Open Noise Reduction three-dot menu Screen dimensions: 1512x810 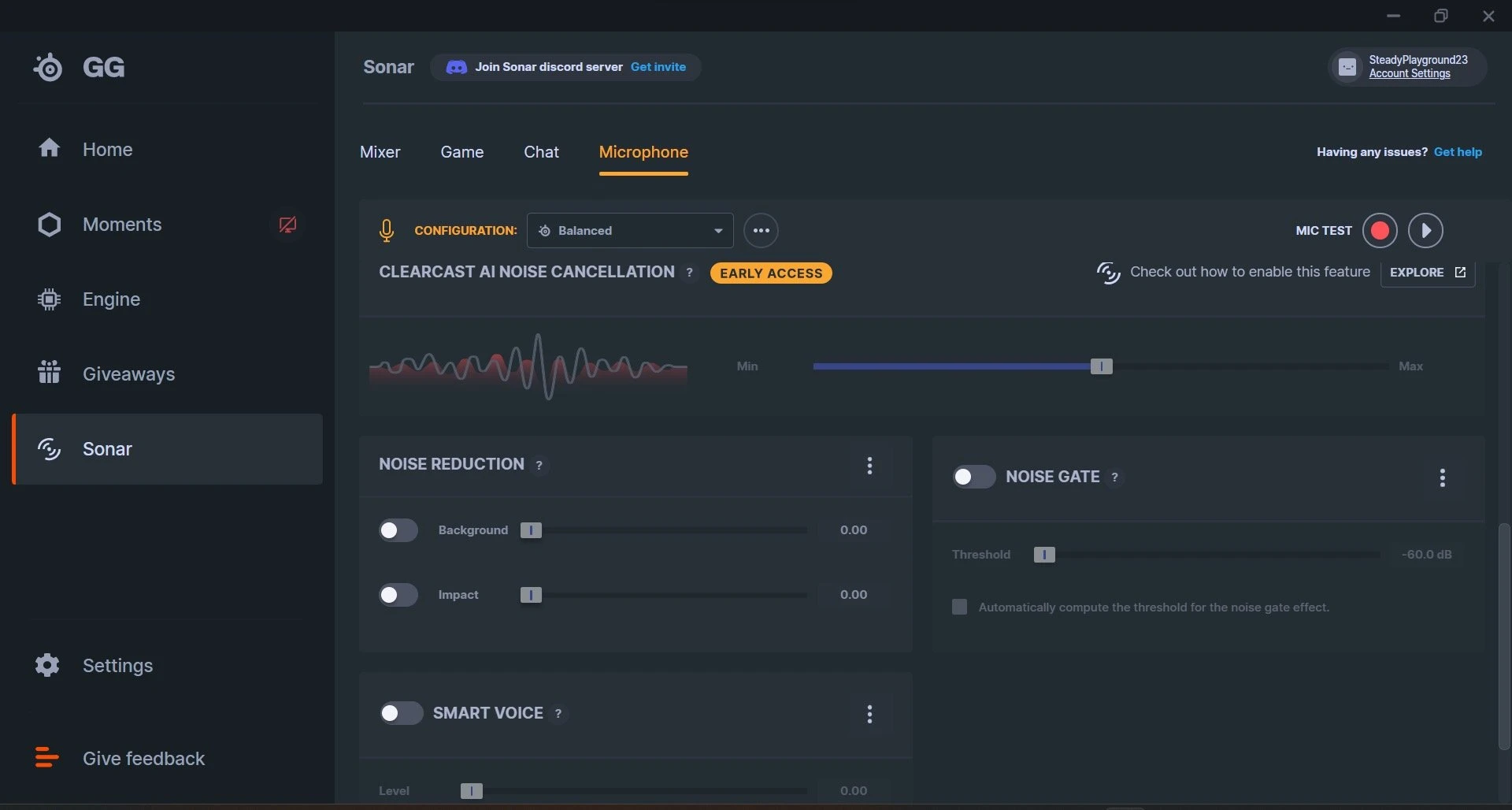(869, 465)
